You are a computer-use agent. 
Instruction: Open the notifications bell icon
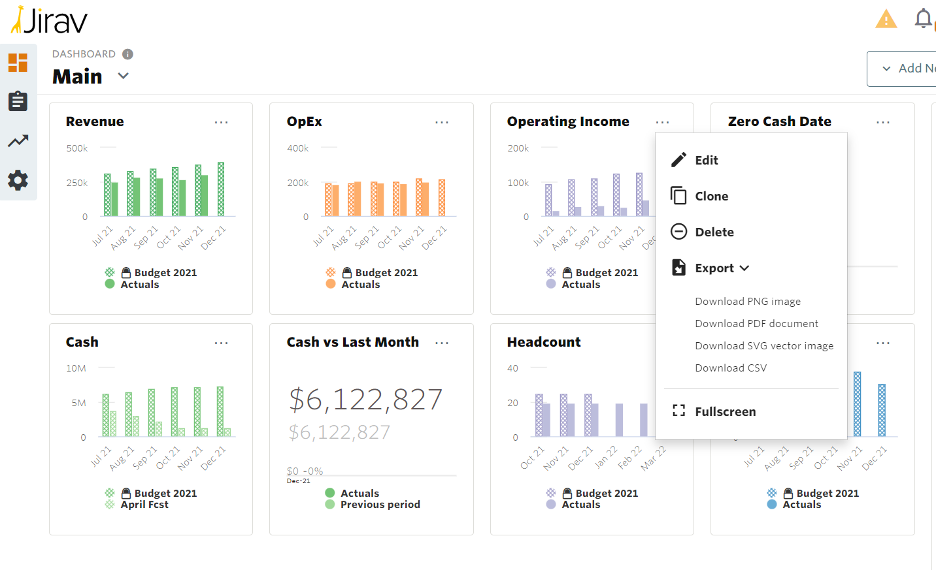[923, 19]
